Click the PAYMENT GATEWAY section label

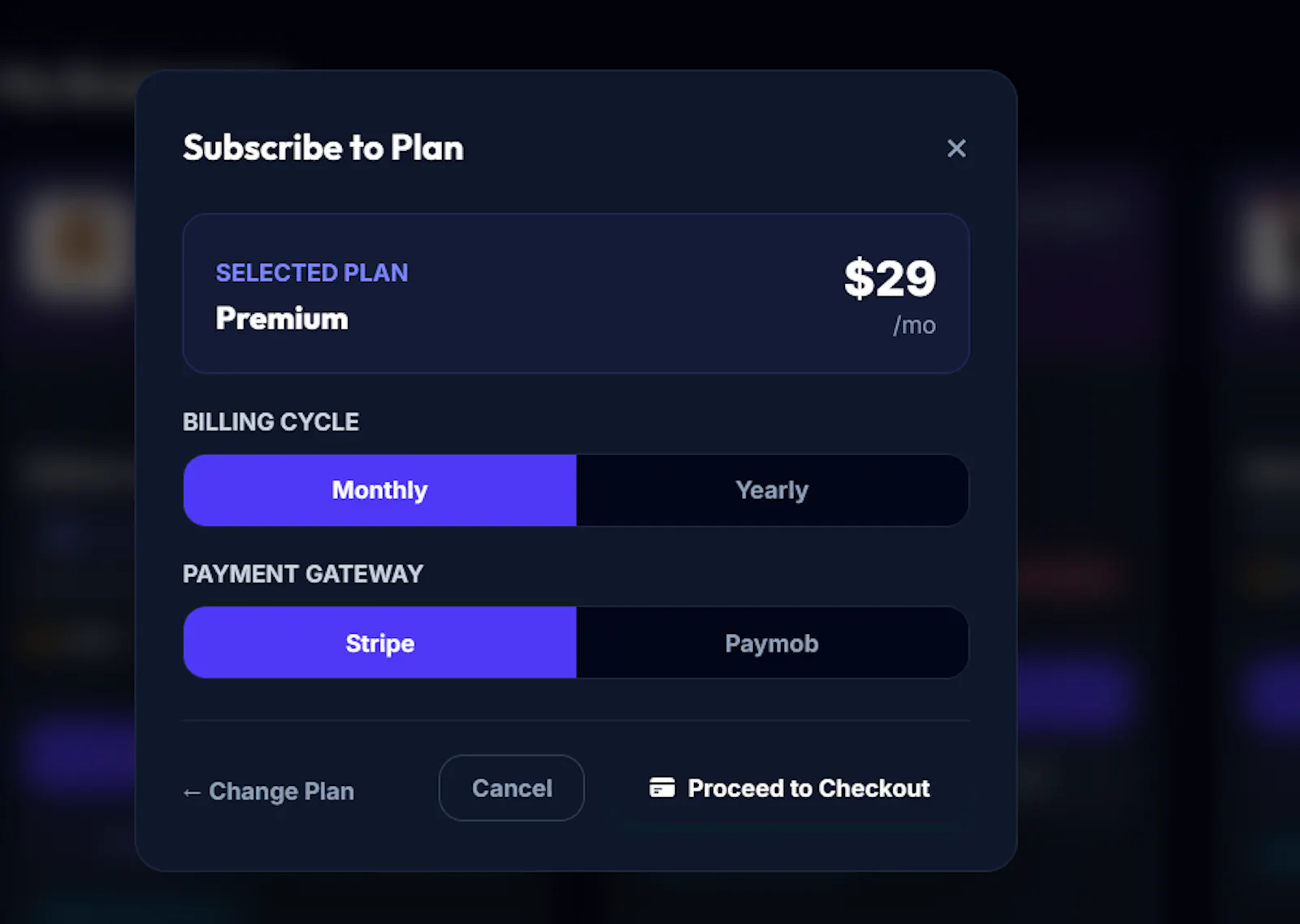click(303, 574)
